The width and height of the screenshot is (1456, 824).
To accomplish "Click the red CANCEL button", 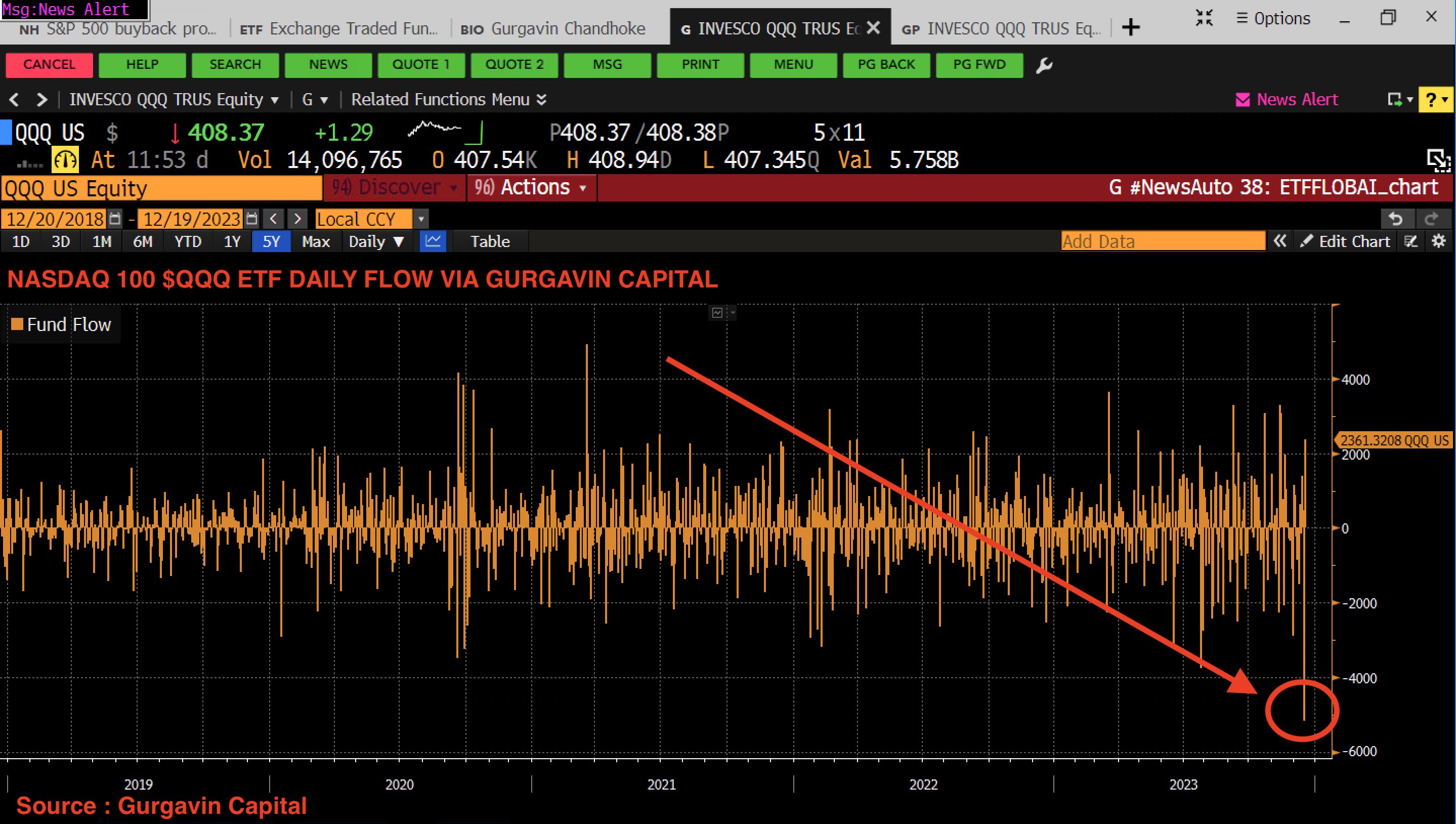I will pos(49,65).
